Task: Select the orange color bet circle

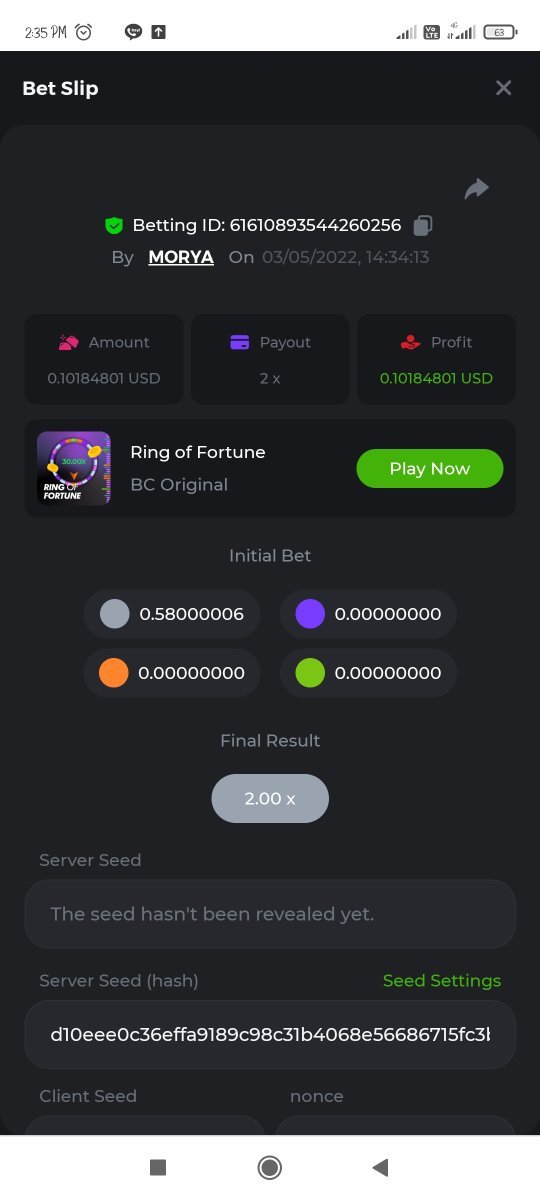Action: [114, 673]
